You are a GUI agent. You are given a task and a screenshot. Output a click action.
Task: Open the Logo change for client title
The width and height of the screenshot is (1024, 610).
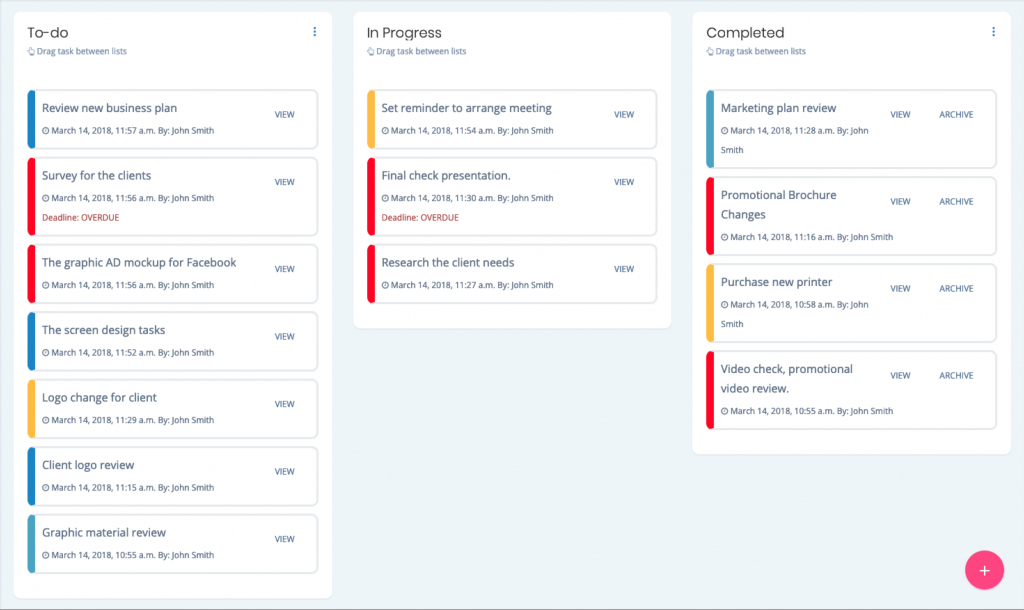pos(99,398)
